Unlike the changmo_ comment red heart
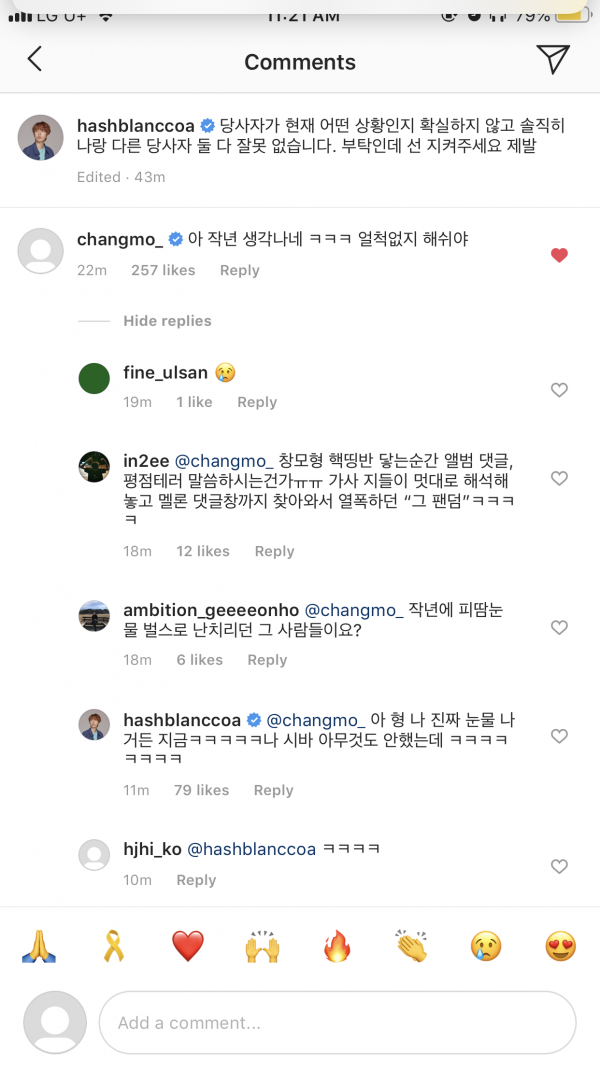 point(560,255)
